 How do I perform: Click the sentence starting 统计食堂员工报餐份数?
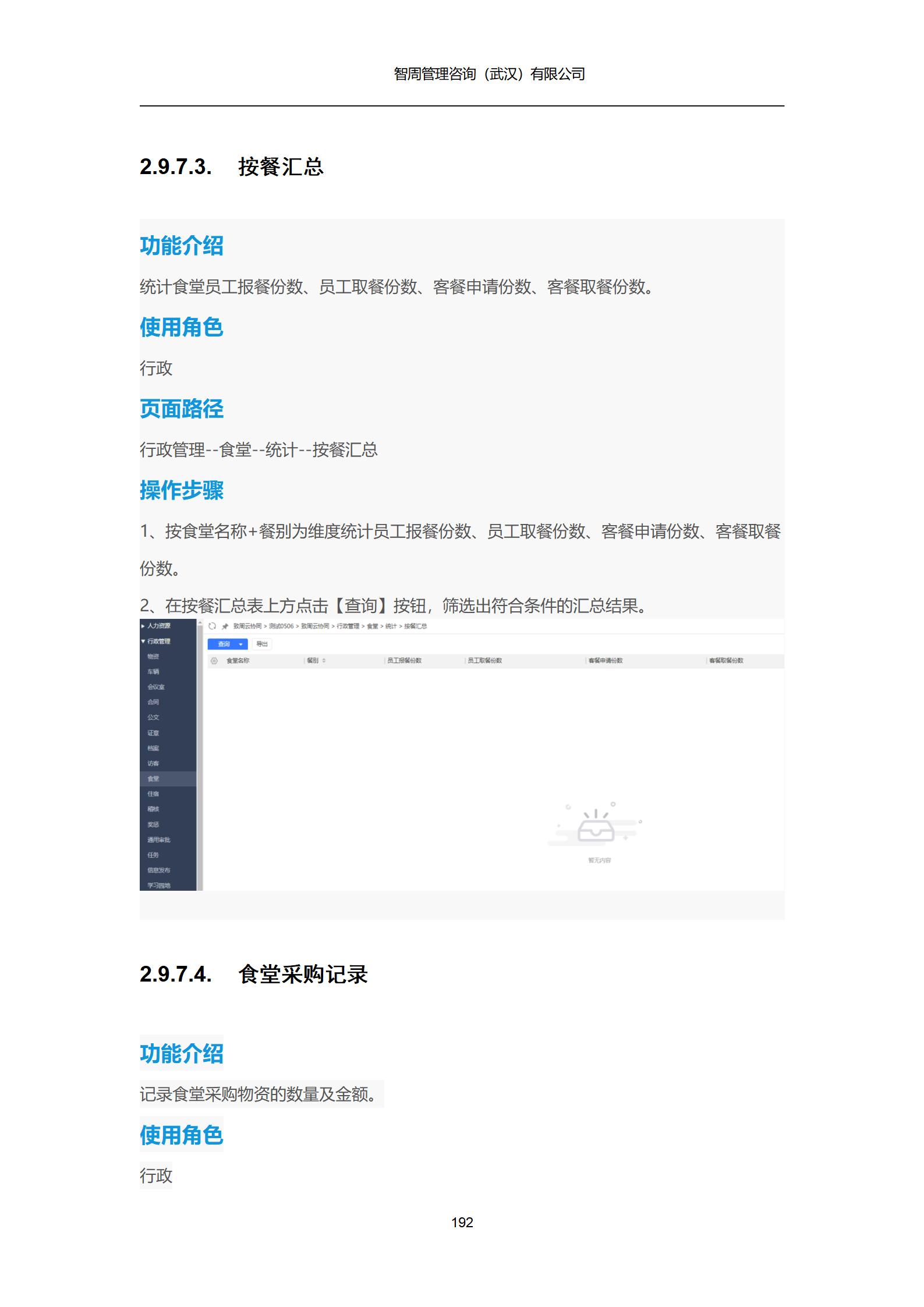[x=398, y=287]
